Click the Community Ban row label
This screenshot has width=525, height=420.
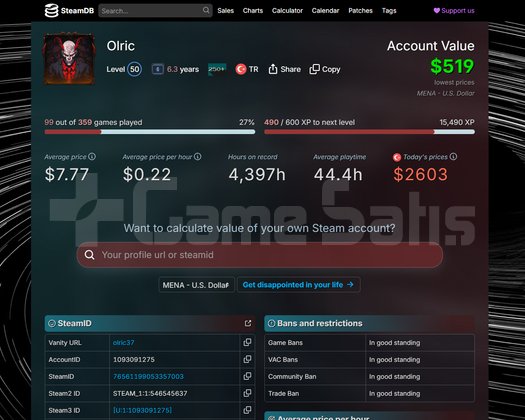click(x=292, y=376)
